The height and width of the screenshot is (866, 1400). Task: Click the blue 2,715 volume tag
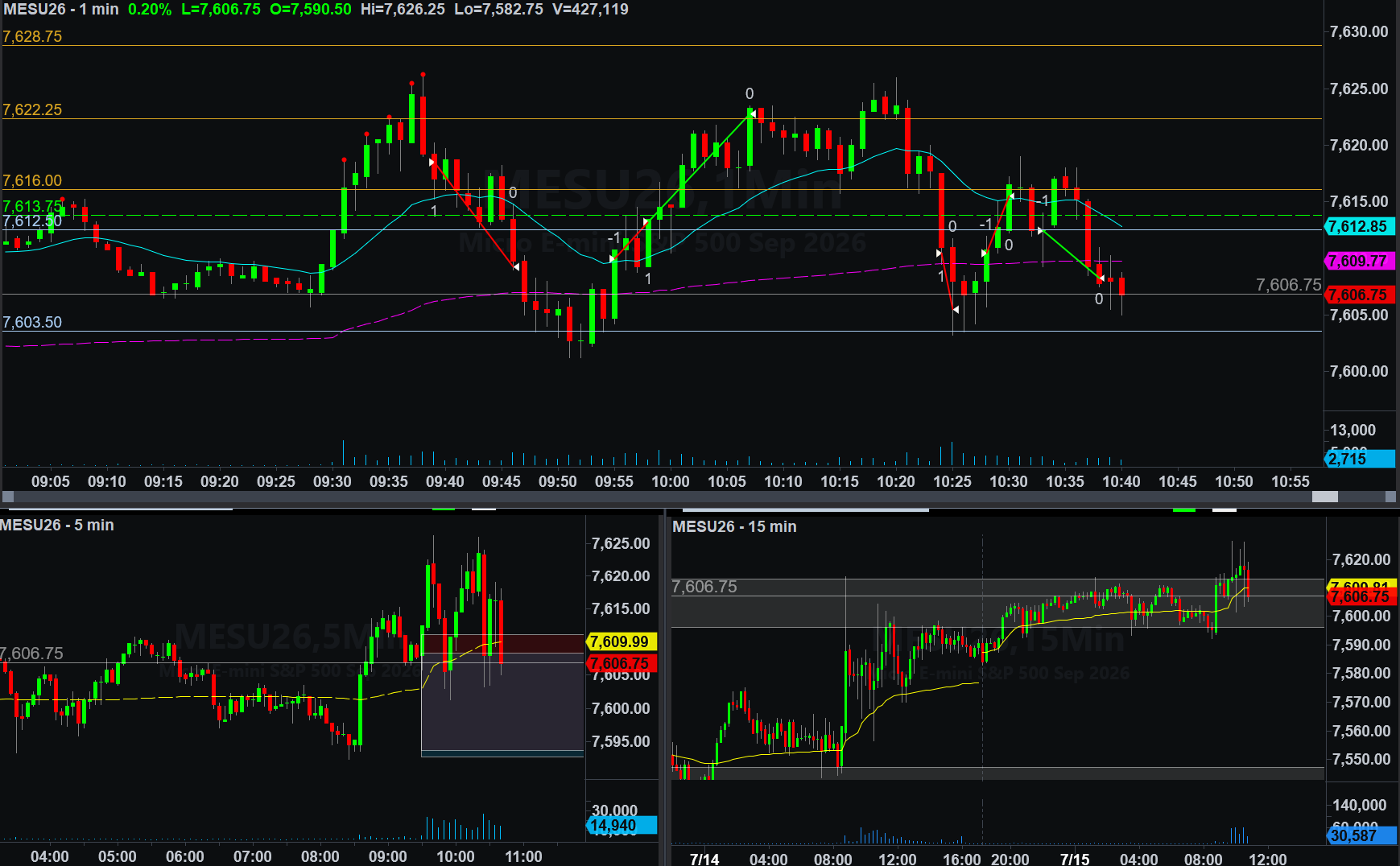(1360, 459)
